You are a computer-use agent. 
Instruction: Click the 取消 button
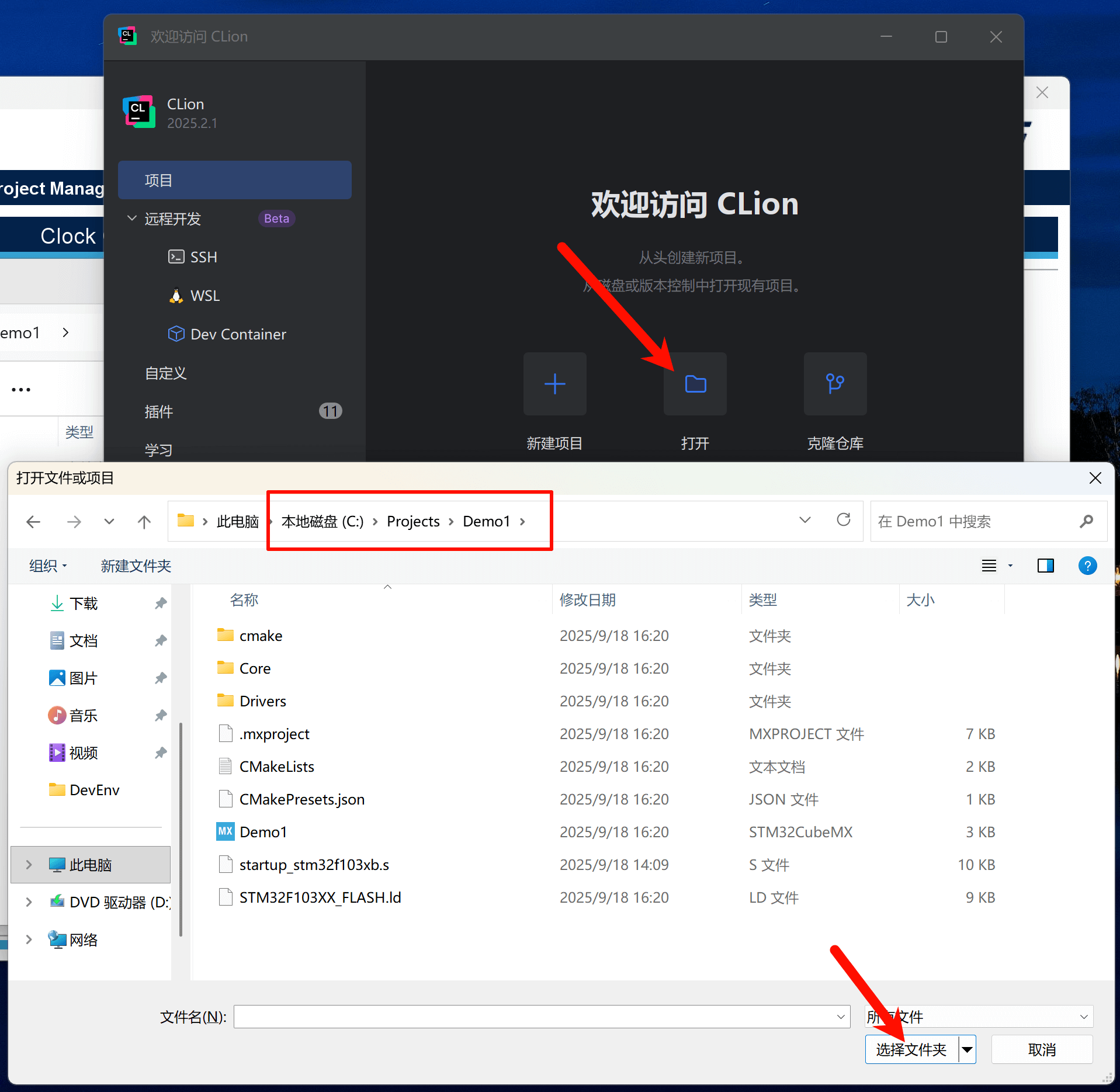(x=1041, y=1050)
